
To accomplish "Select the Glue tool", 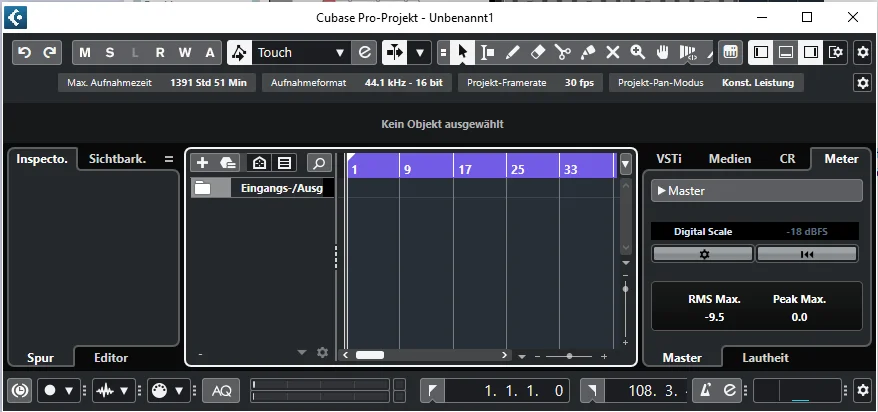I will 587,53.
